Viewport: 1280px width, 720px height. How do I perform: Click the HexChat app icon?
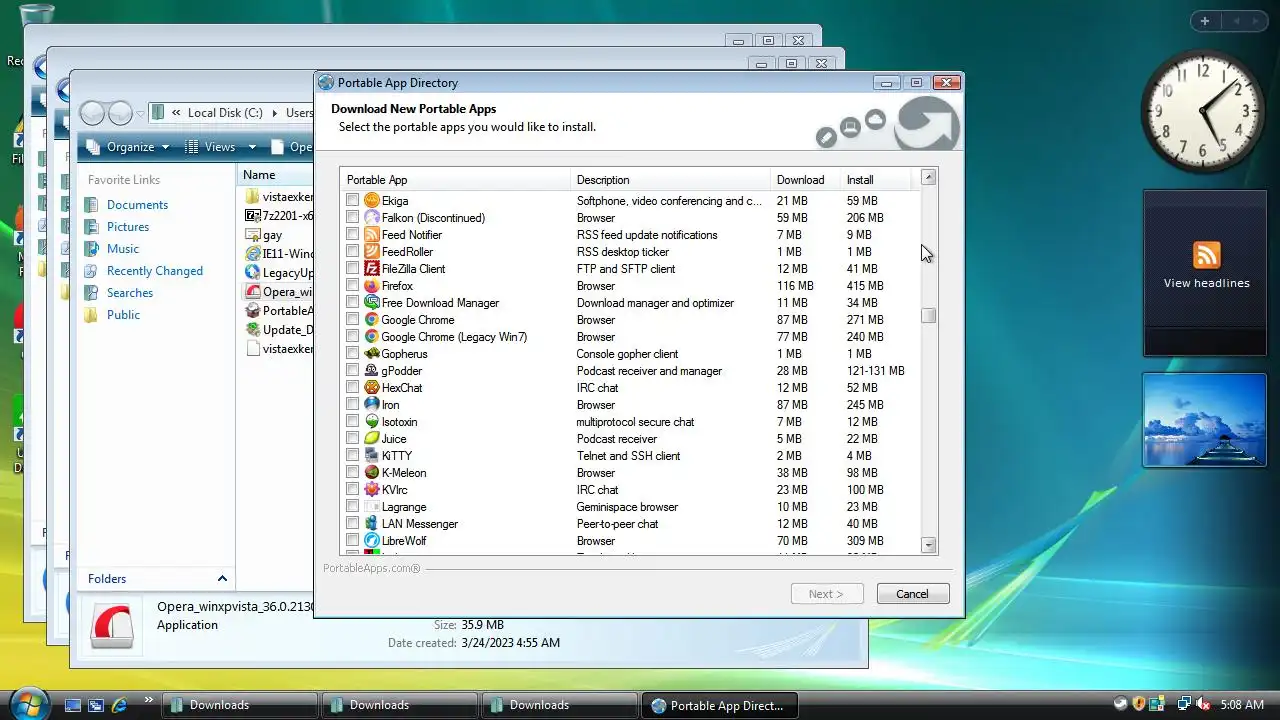pyautogui.click(x=372, y=388)
